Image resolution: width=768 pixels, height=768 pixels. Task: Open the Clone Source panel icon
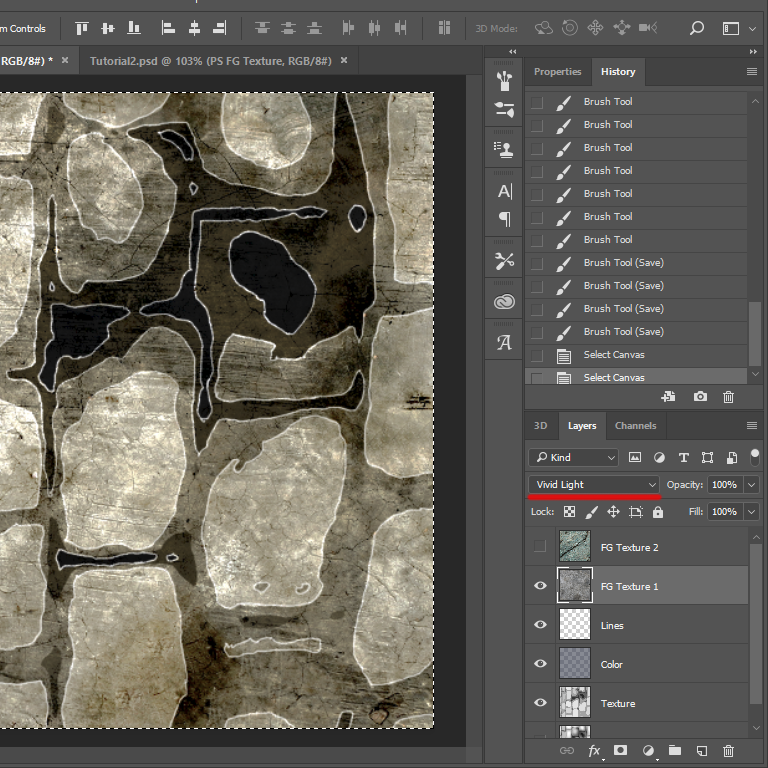point(504,149)
